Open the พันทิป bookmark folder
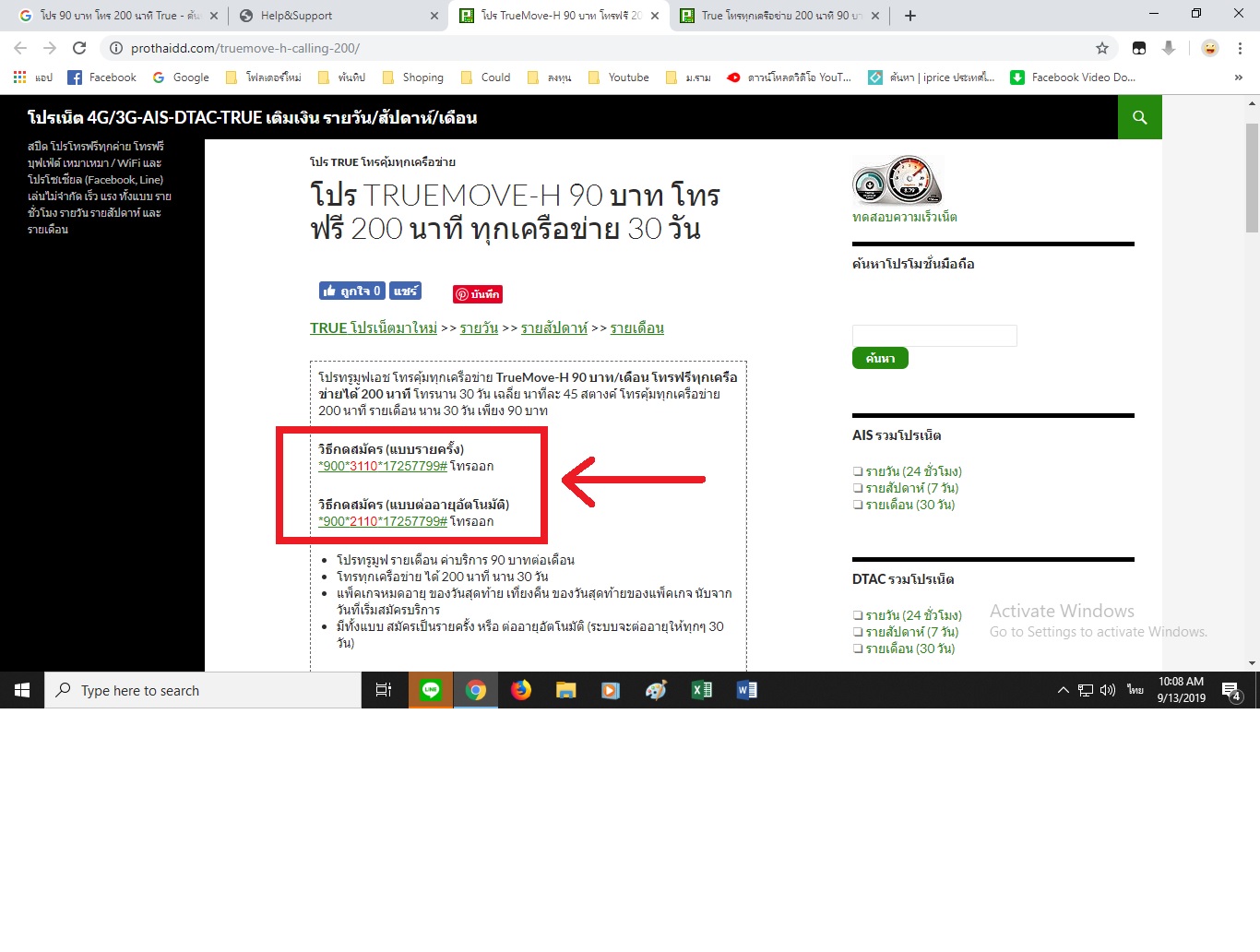The height and width of the screenshot is (952, 1260). coord(341,77)
